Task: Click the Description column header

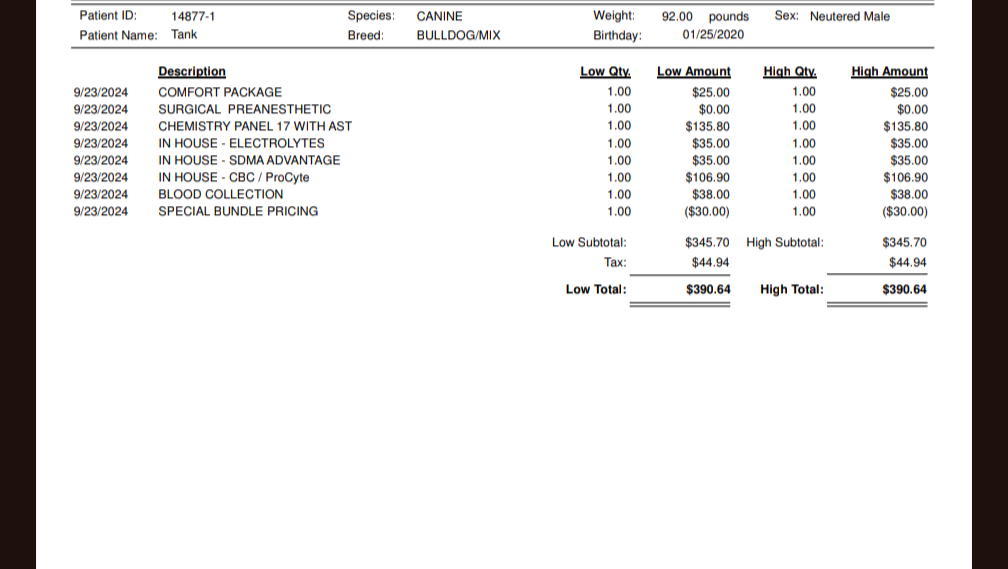Action: (192, 72)
